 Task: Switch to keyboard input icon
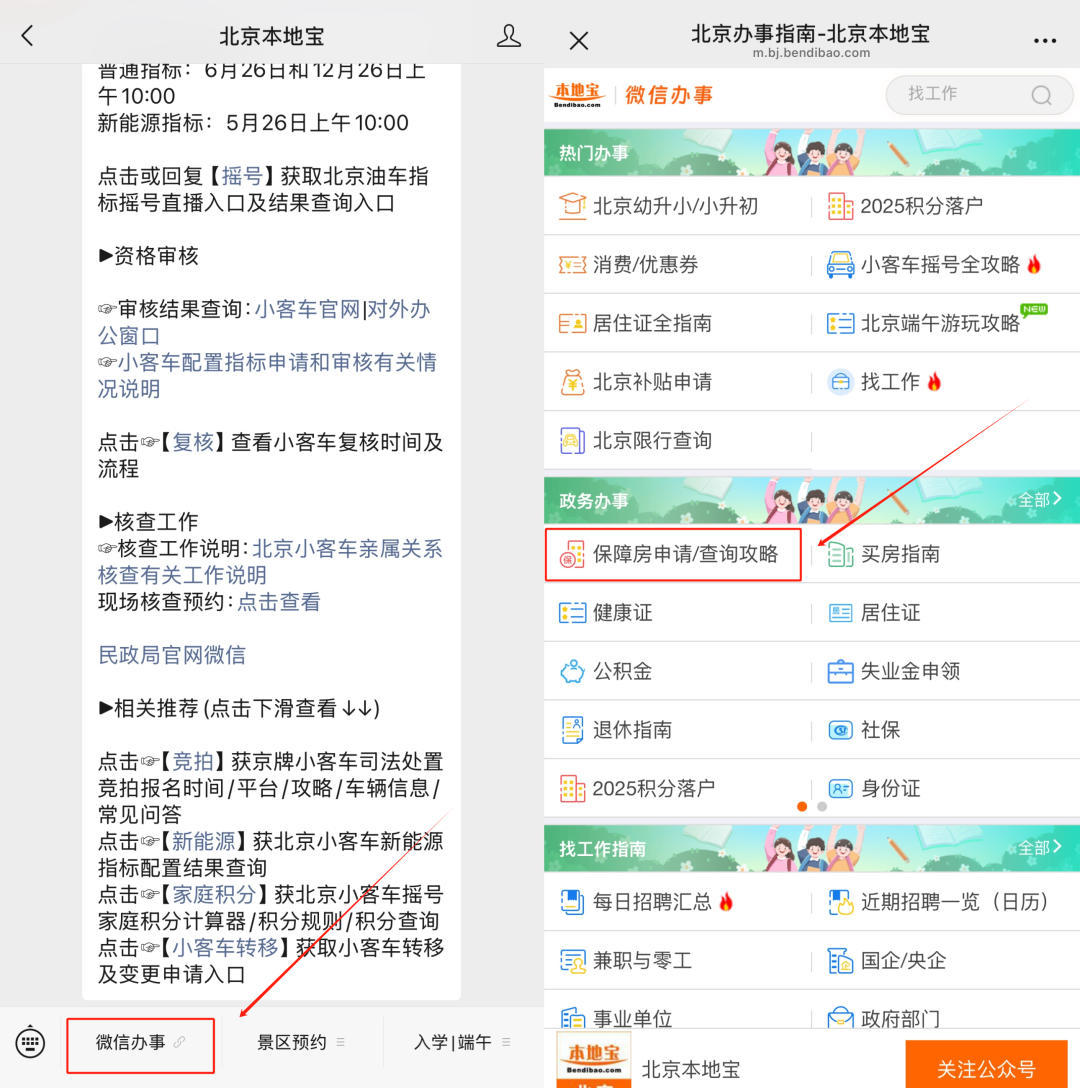[31, 1042]
